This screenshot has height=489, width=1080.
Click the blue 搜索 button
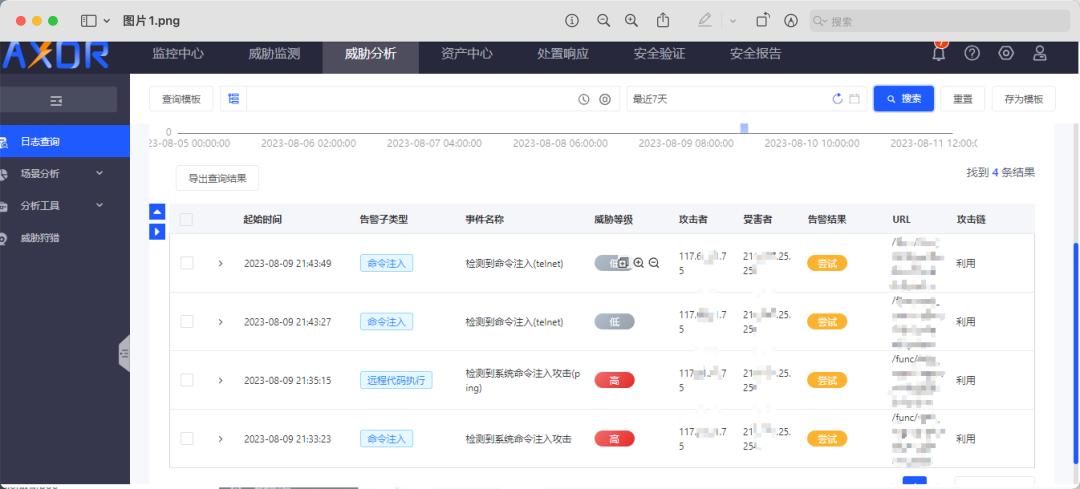[x=903, y=99]
